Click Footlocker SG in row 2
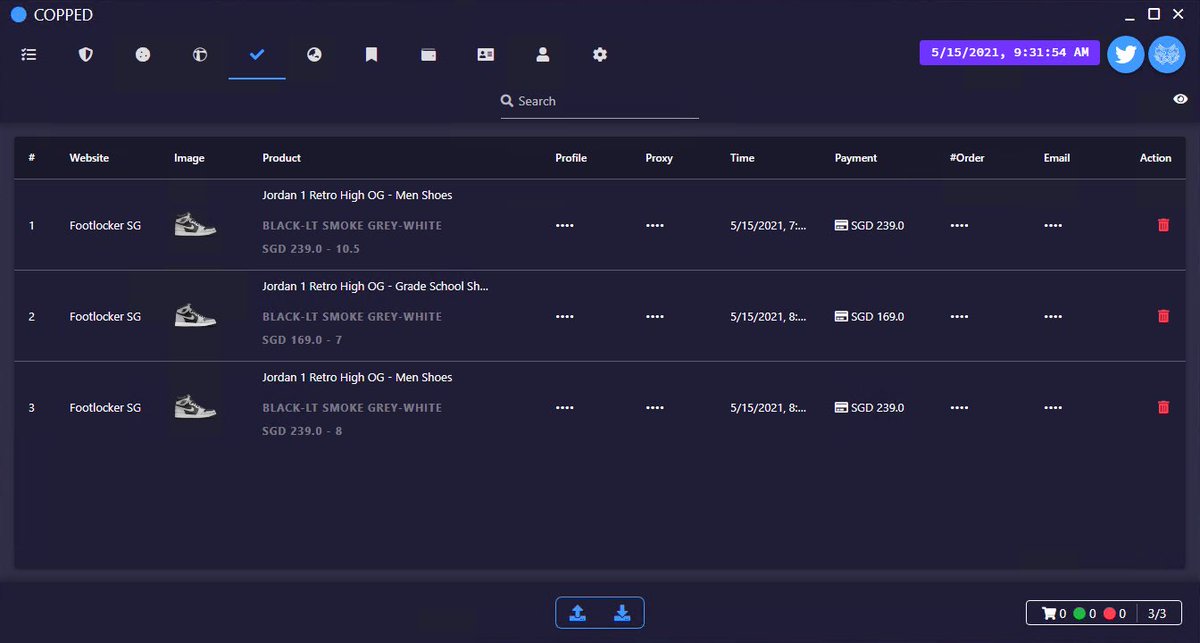 105,316
